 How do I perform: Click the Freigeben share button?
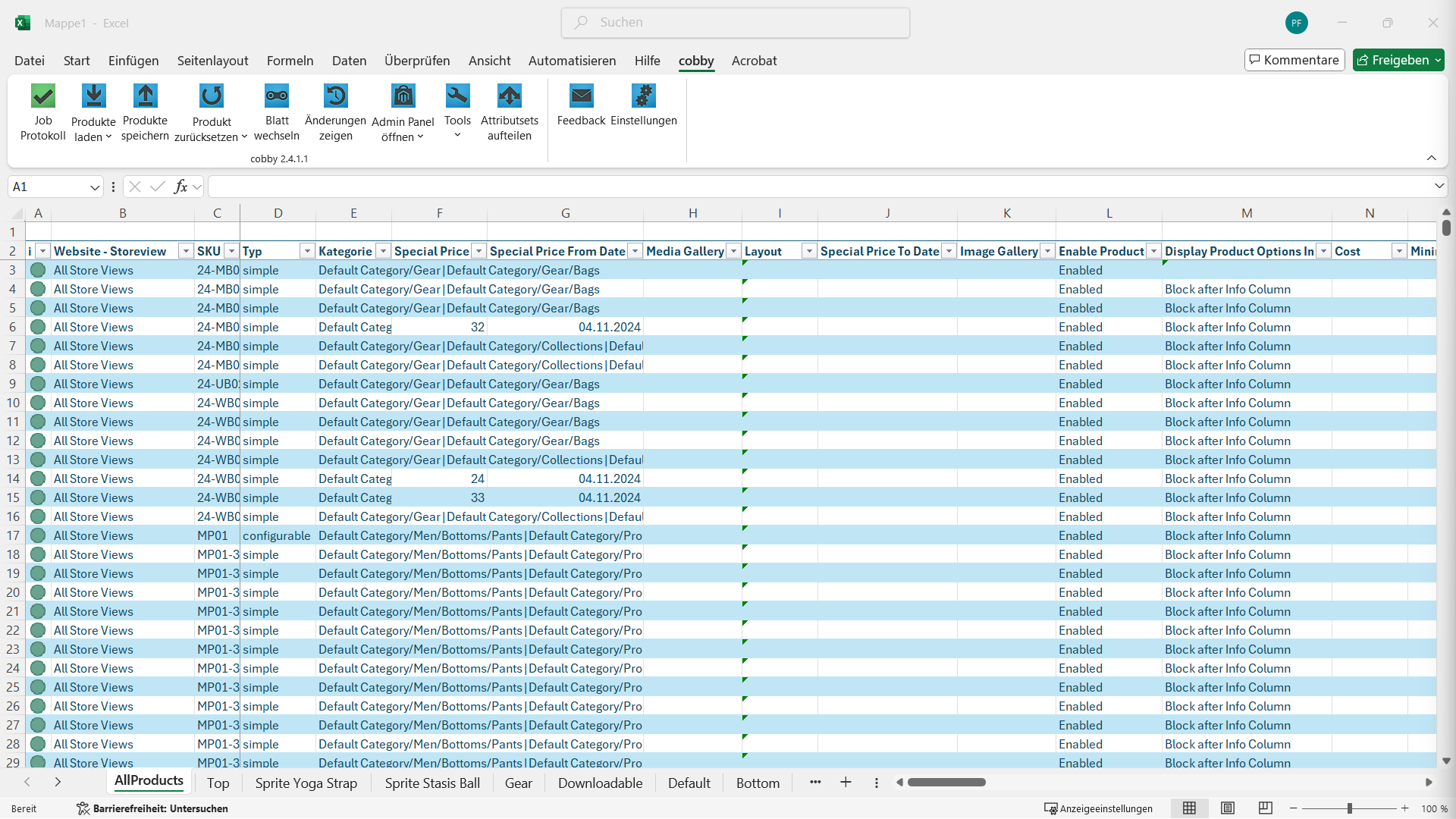pyautogui.click(x=1393, y=60)
